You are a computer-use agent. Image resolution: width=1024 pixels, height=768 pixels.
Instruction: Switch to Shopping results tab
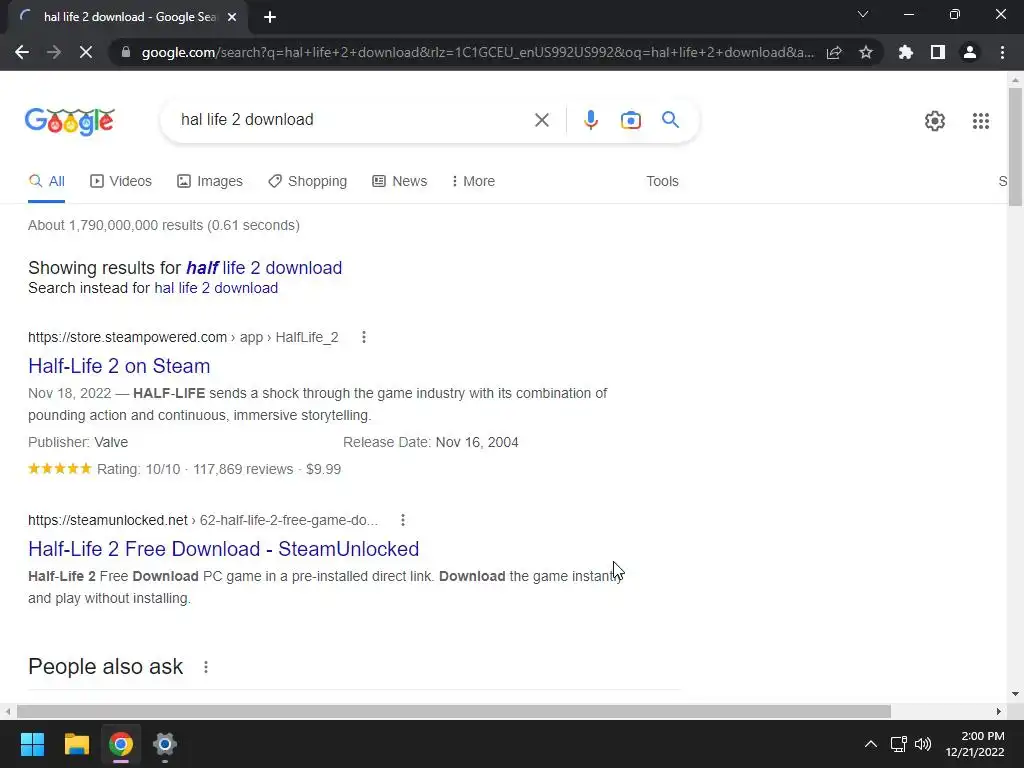click(307, 182)
